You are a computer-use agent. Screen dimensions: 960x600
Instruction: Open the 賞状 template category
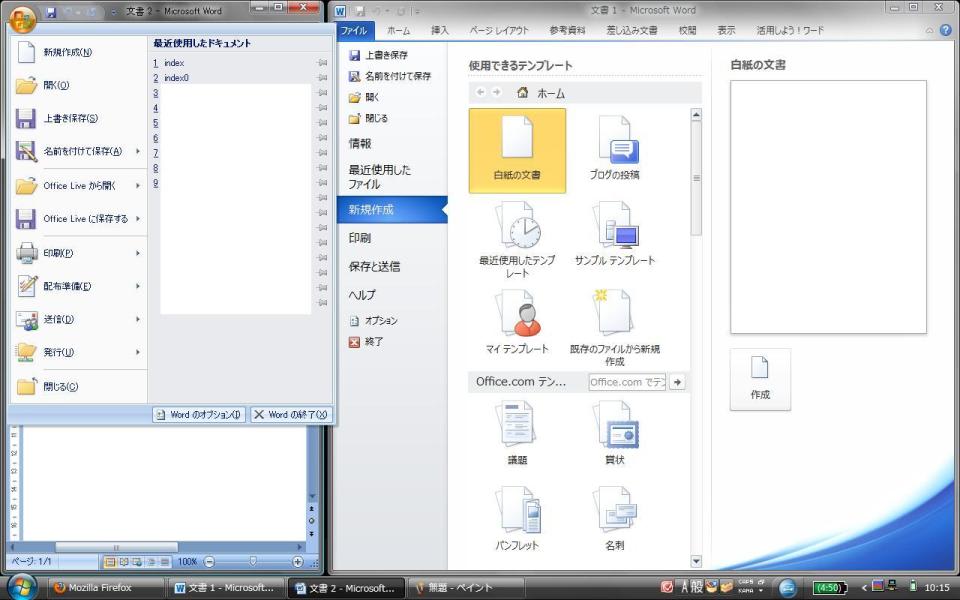click(615, 433)
